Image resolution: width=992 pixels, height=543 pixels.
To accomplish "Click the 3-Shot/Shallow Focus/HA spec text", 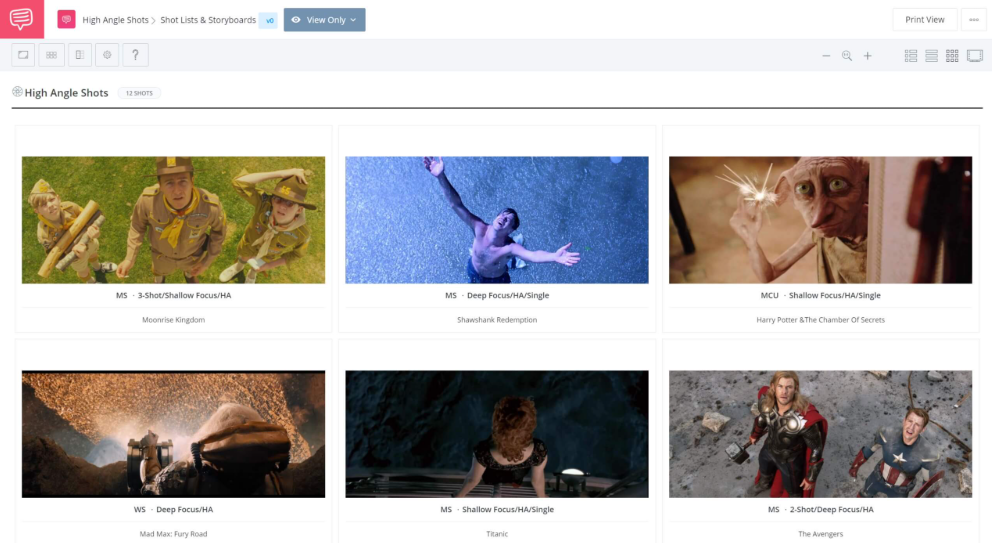I will click(x=184, y=296).
